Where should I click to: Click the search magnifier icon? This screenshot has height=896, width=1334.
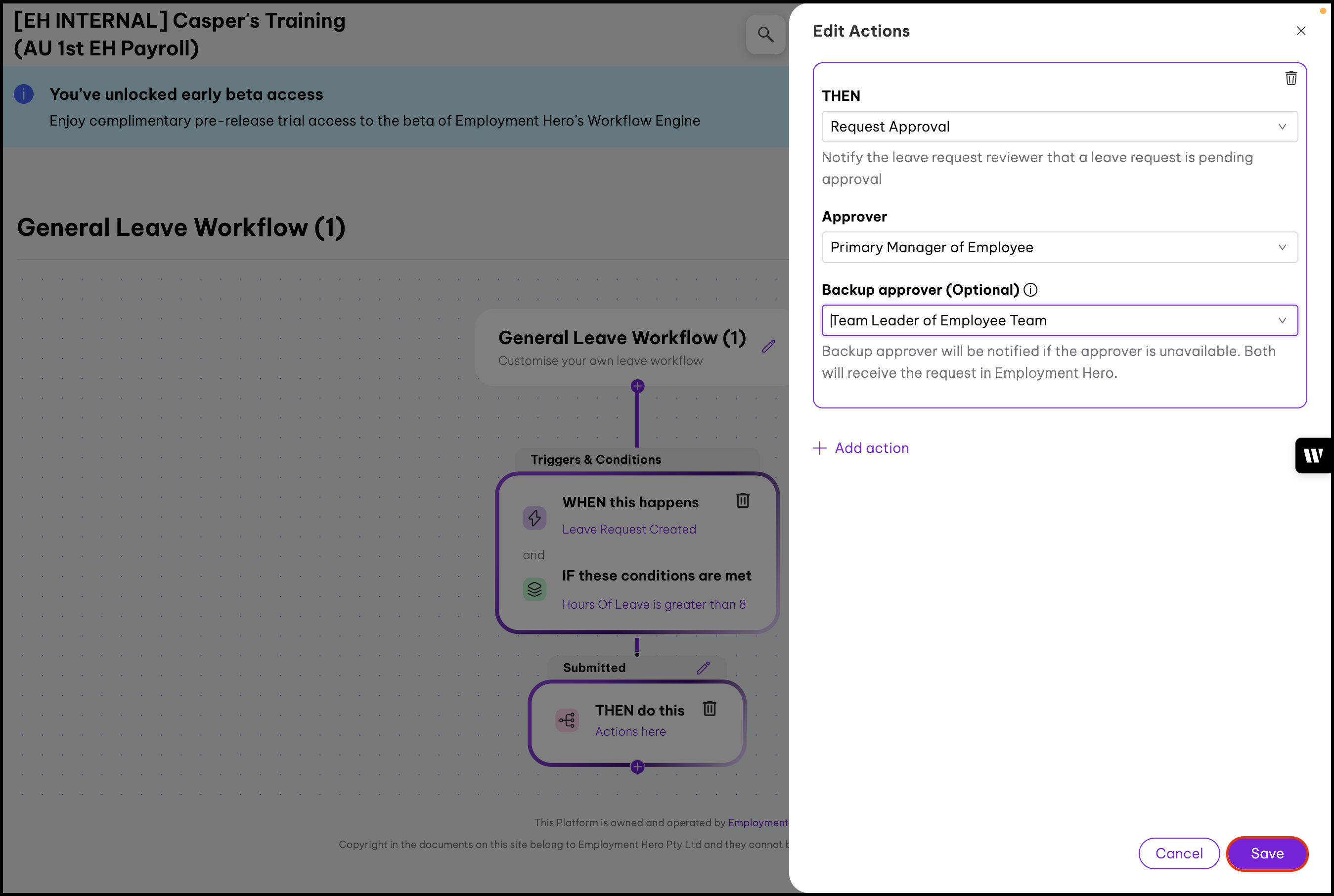[765, 35]
